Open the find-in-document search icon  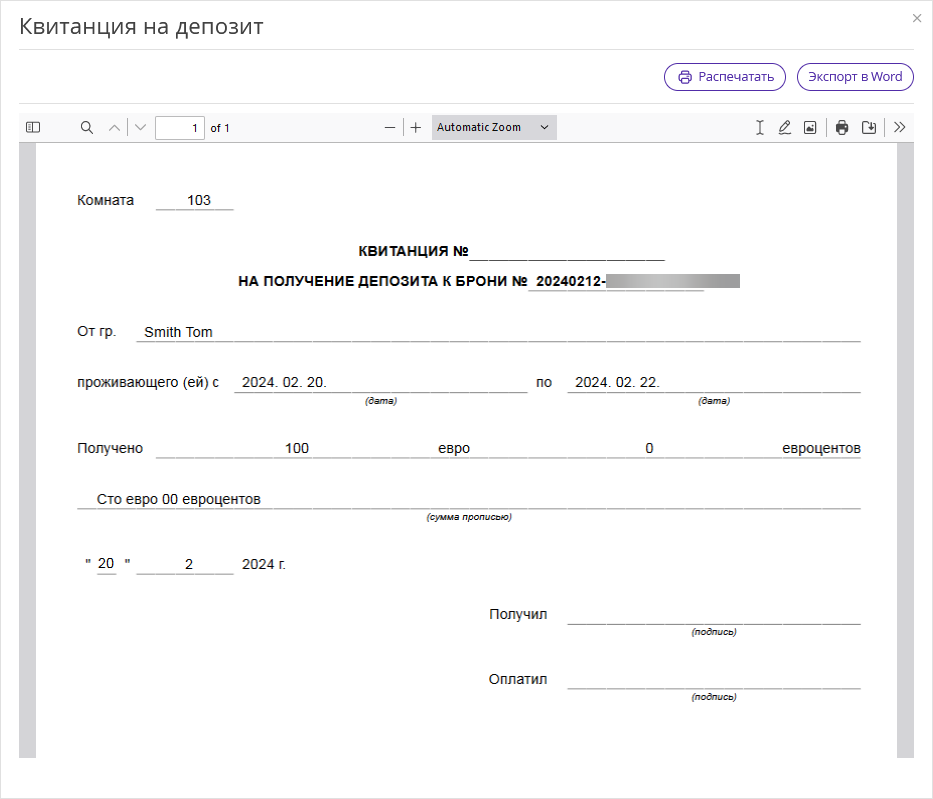pos(87,127)
